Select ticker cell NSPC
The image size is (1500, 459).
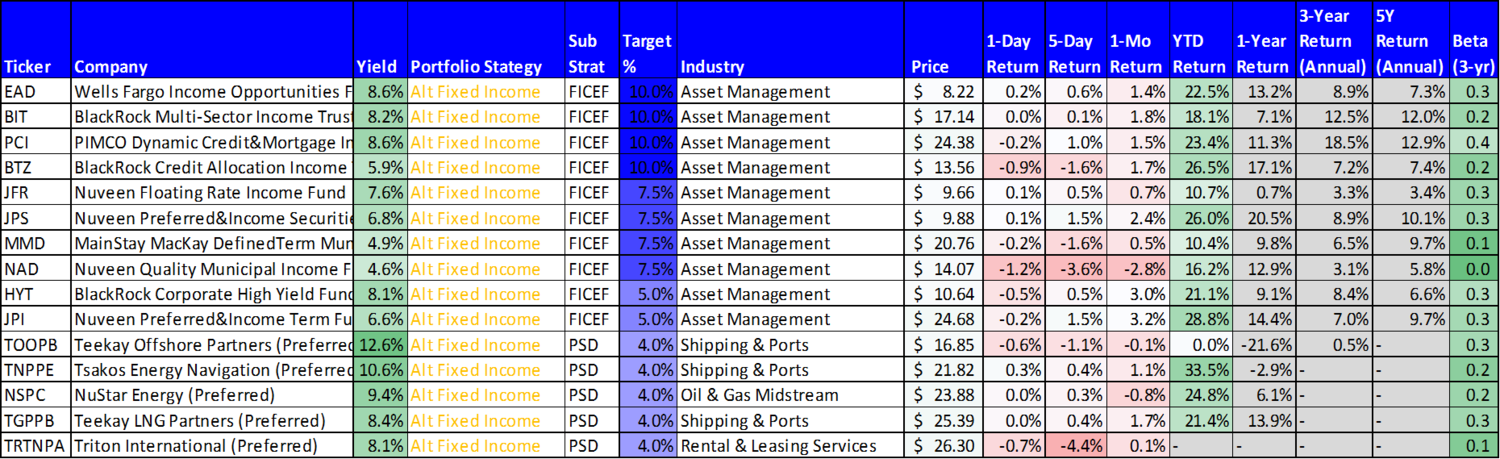pos(36,395)
